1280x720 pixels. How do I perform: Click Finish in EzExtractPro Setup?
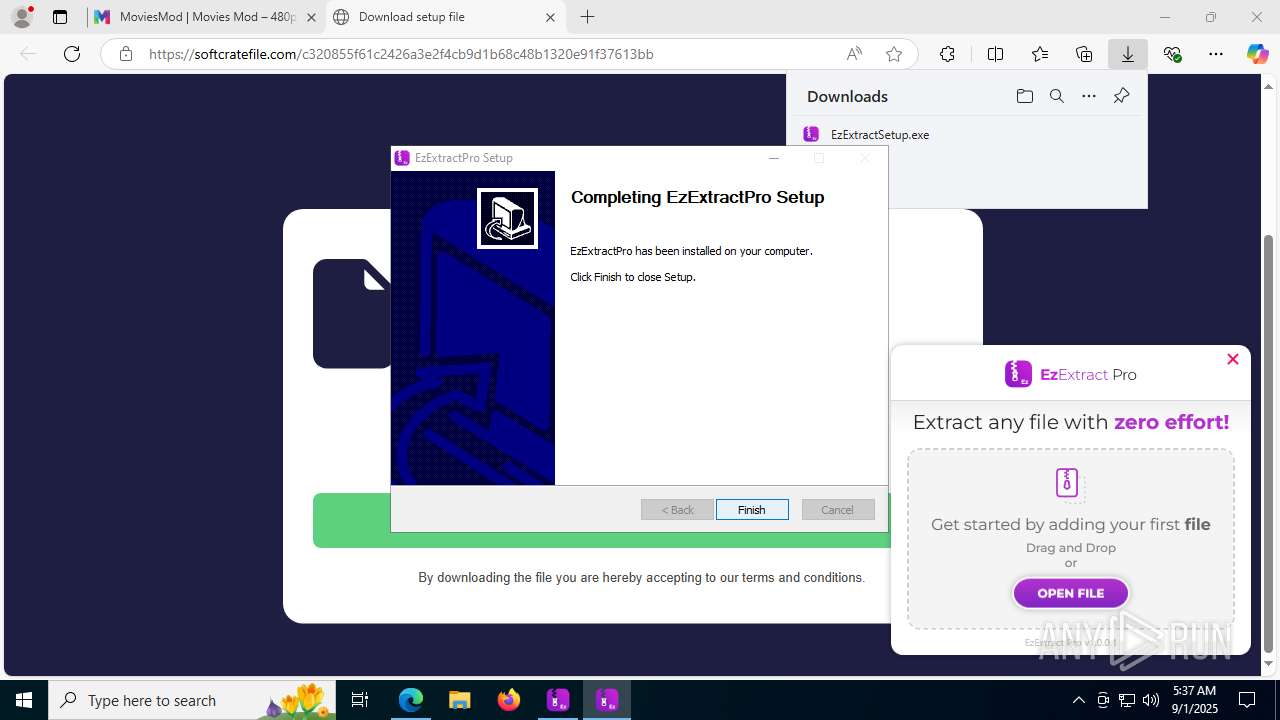point(752,510)
